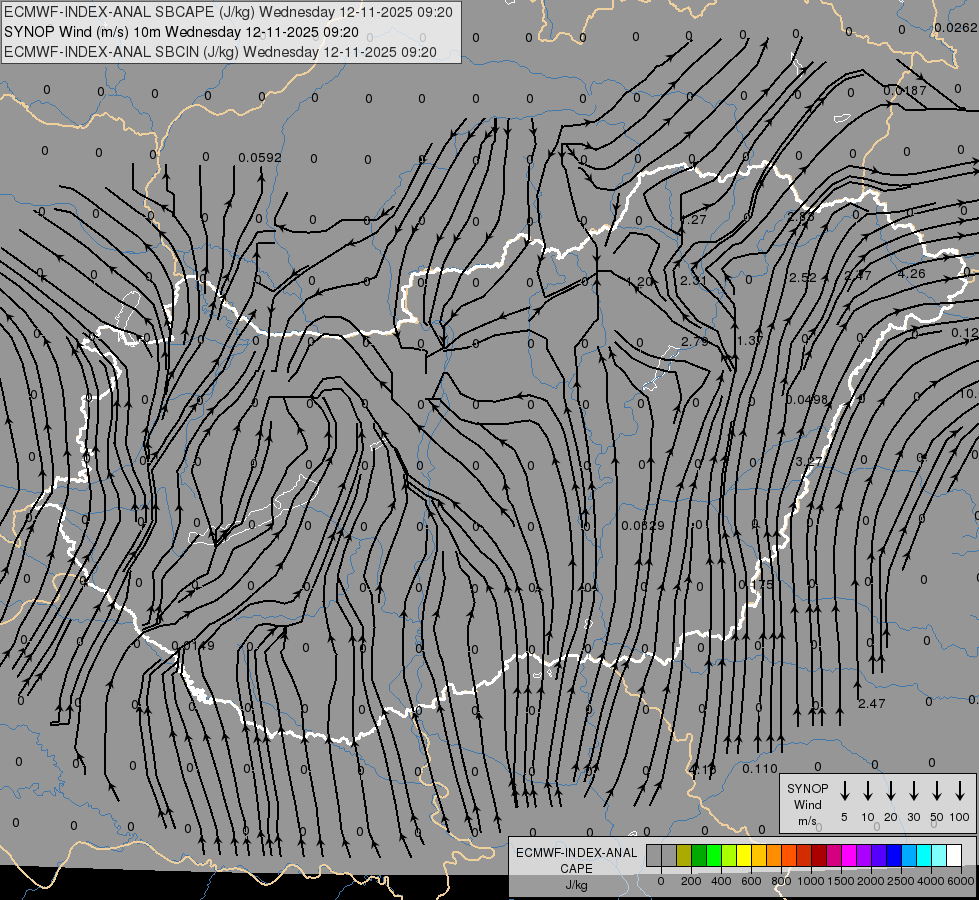Click the wind arrow above the 50 label
Screen dimensions: 979x900
937,791
